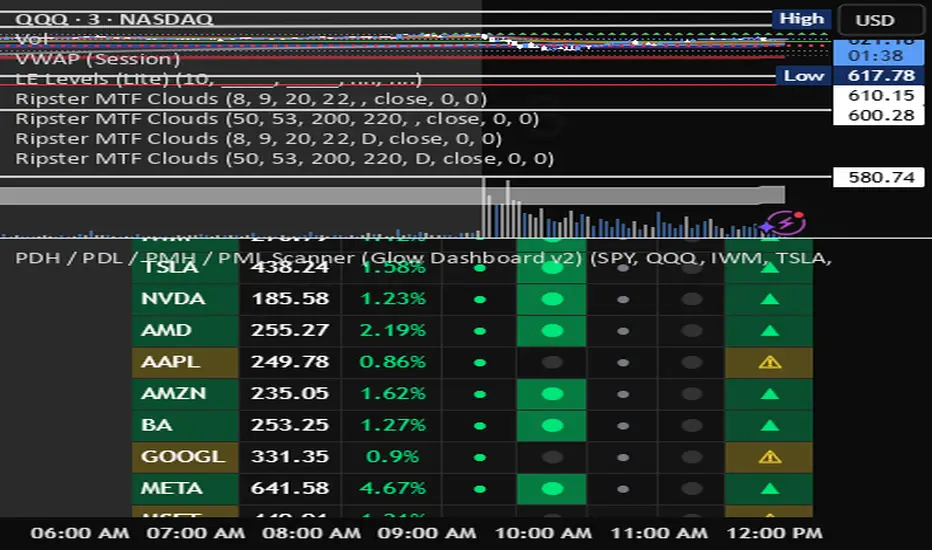Click the META ticker cell

tap(185, 488)
